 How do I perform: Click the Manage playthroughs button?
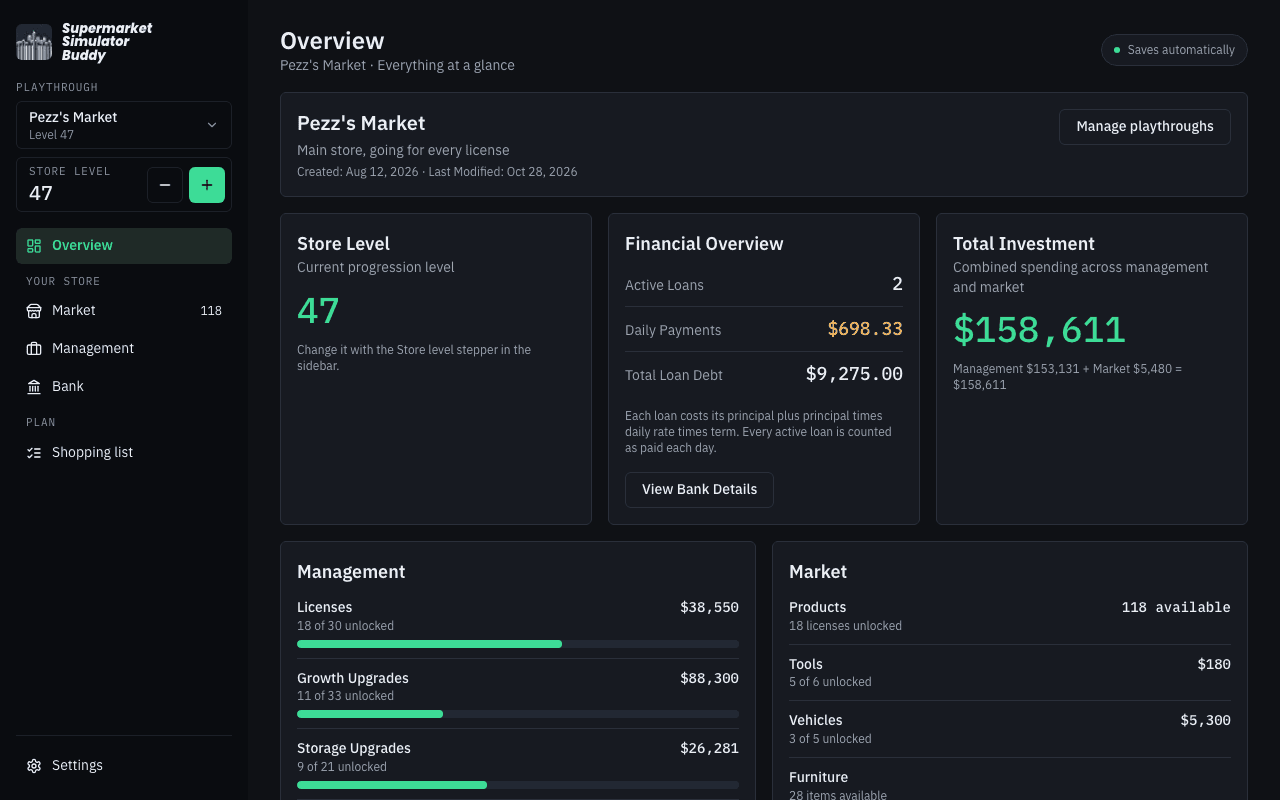tap(1145, 127)
